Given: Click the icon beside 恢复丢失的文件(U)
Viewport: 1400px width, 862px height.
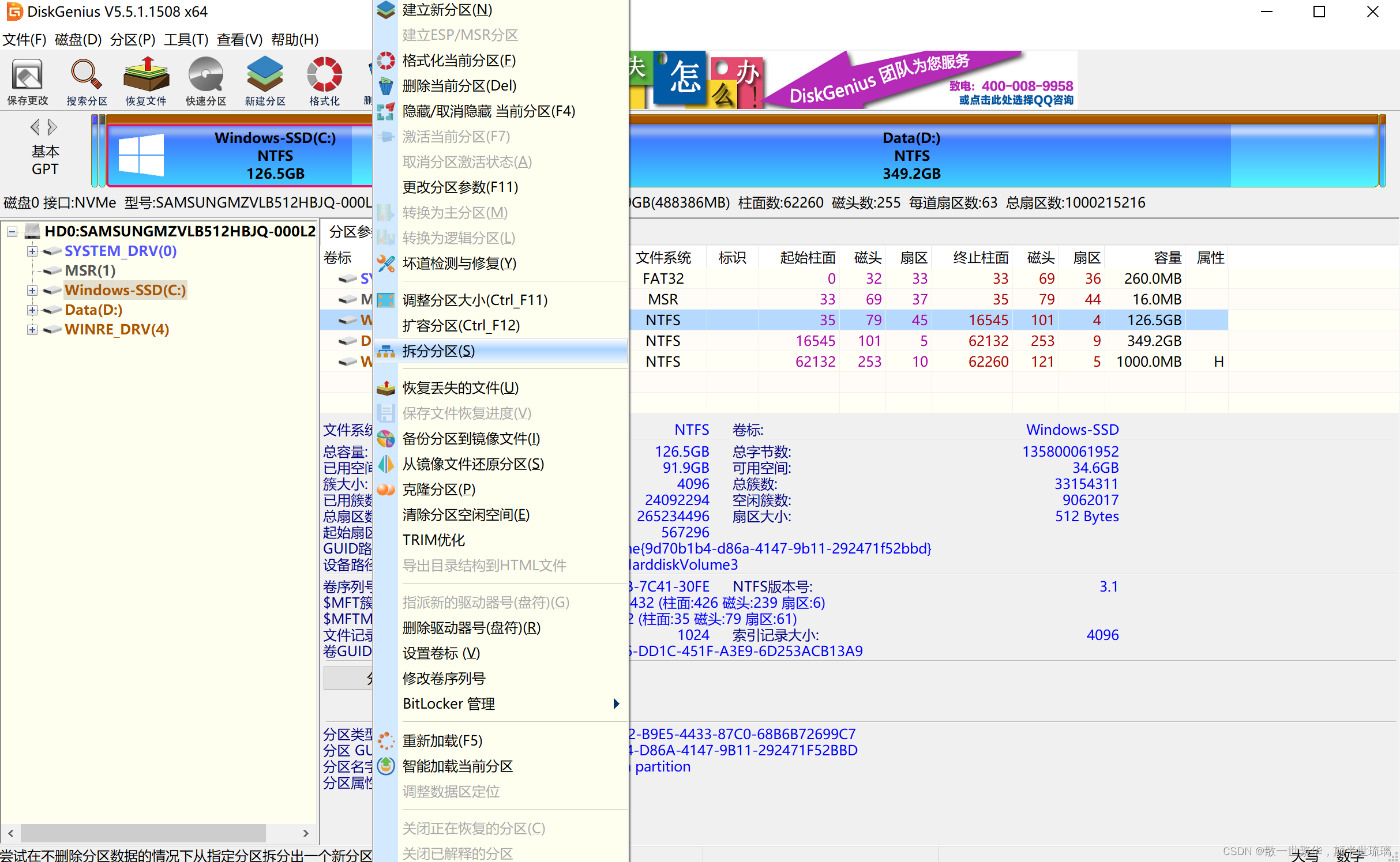Looking at the screenshot, I should (386, 388).
